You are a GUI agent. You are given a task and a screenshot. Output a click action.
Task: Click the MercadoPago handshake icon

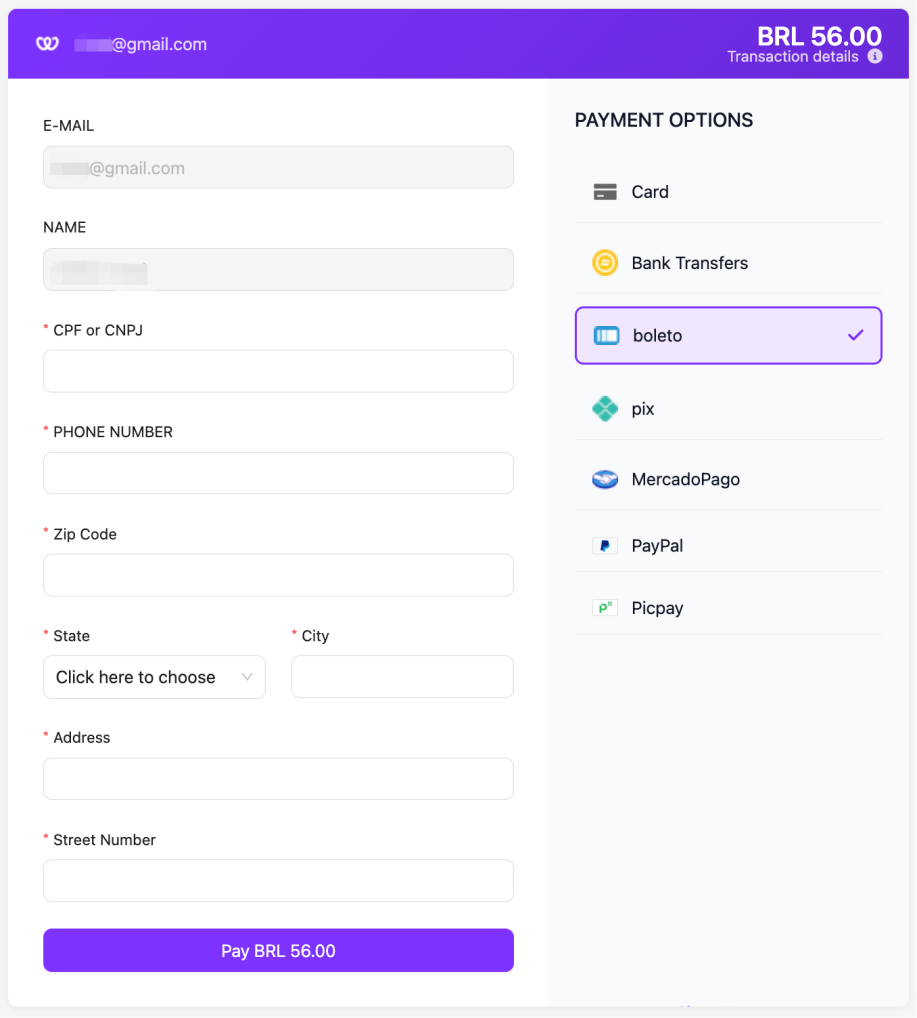pyautogui.click(x=605, y=480)
